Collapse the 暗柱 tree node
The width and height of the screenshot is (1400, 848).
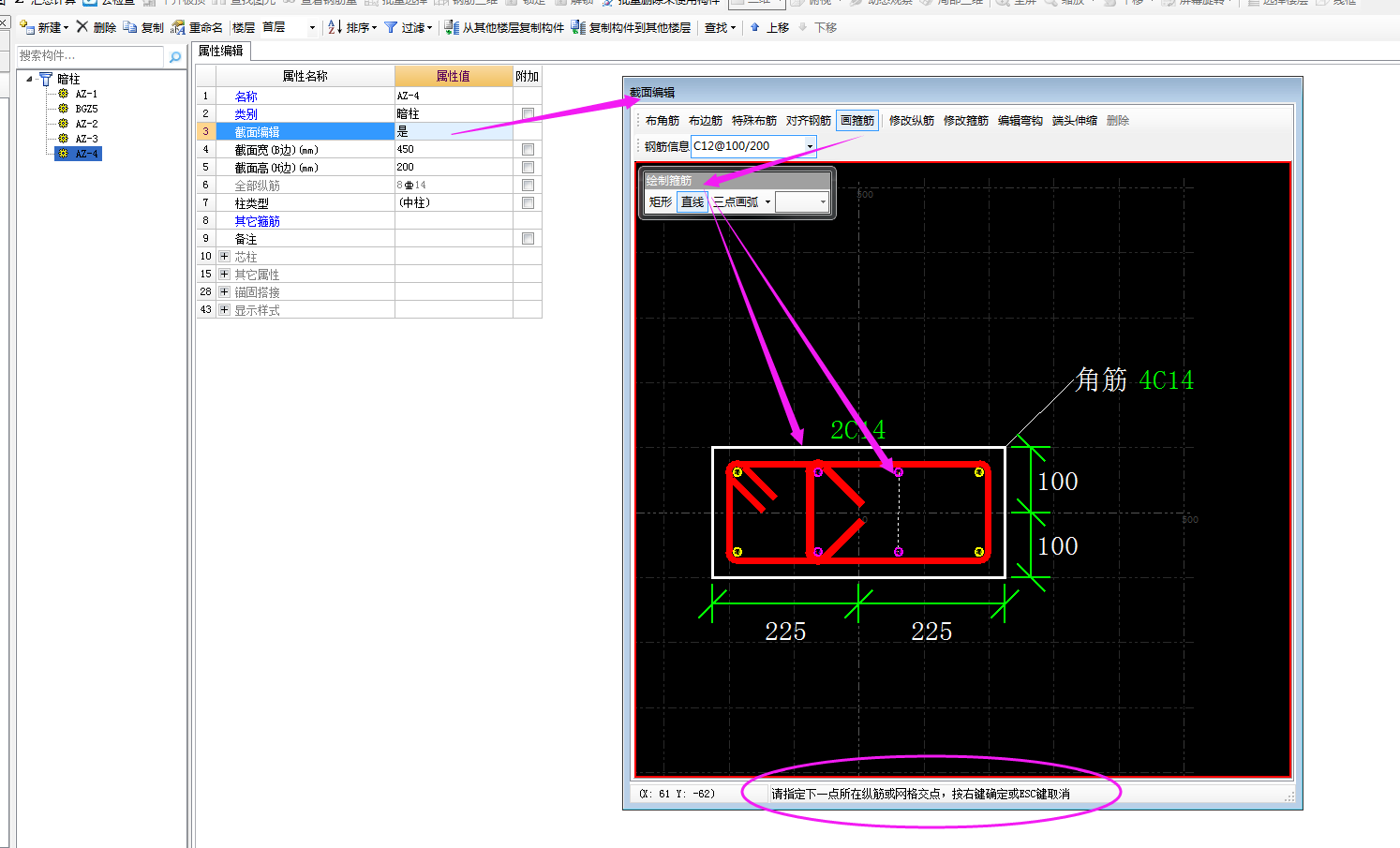[x=30, y=79]
